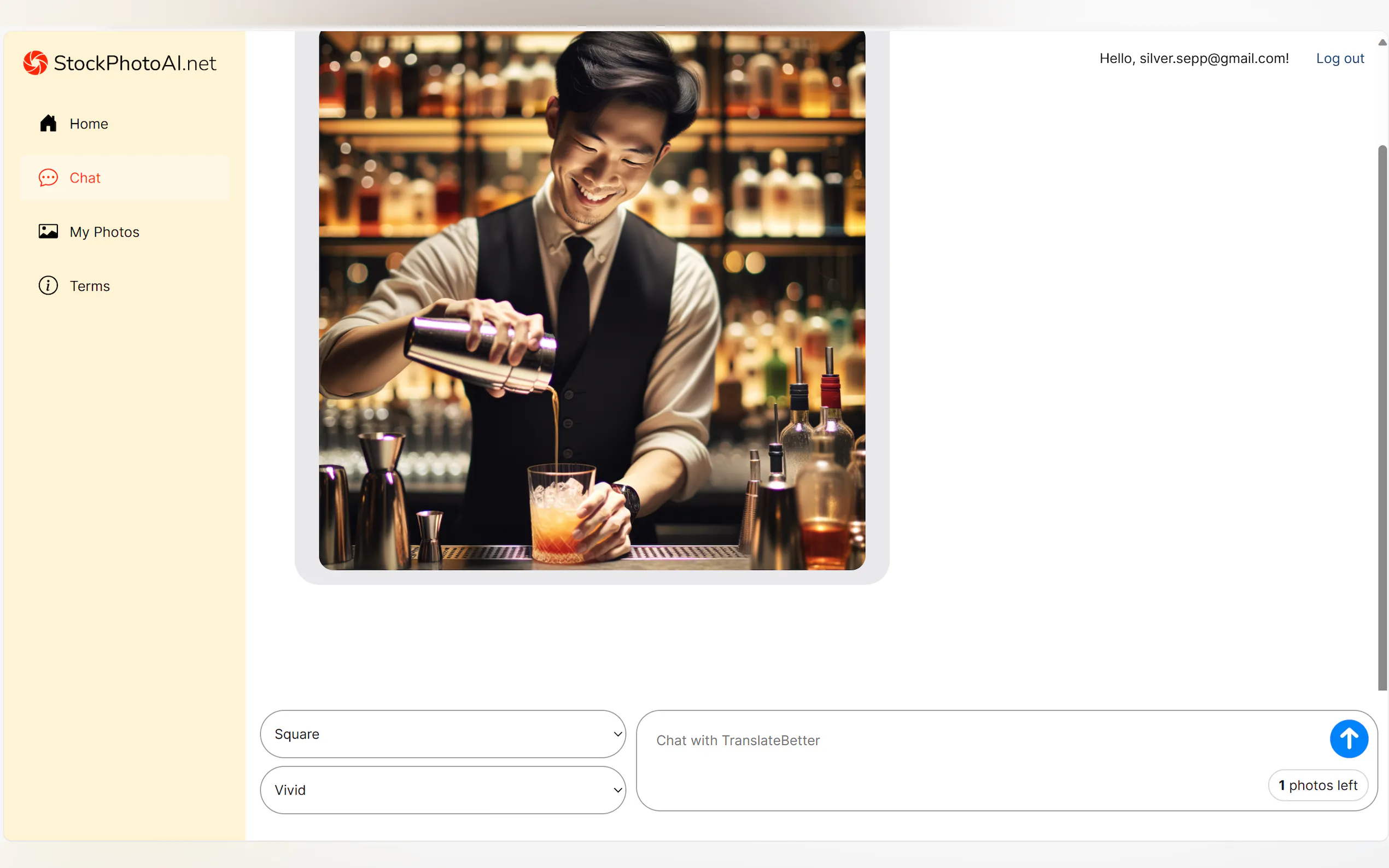The height and width of the screenshot is (868, 1389).
Task: Open the Home menu item
Action: pos(125,124)
